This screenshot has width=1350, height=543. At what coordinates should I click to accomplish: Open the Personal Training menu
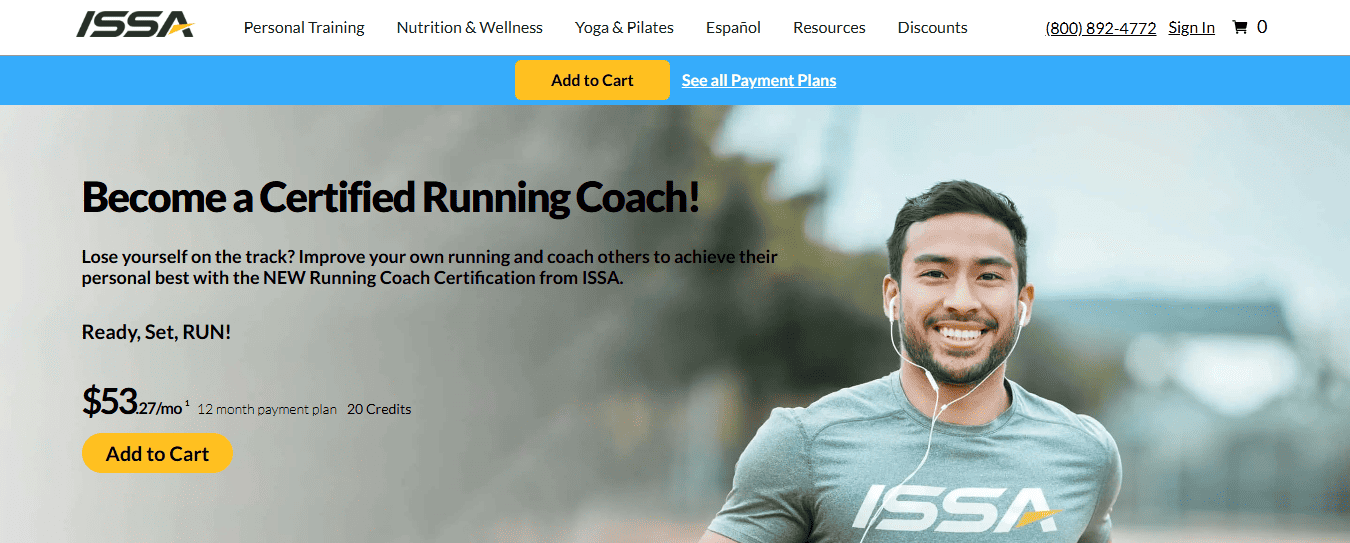304,28
